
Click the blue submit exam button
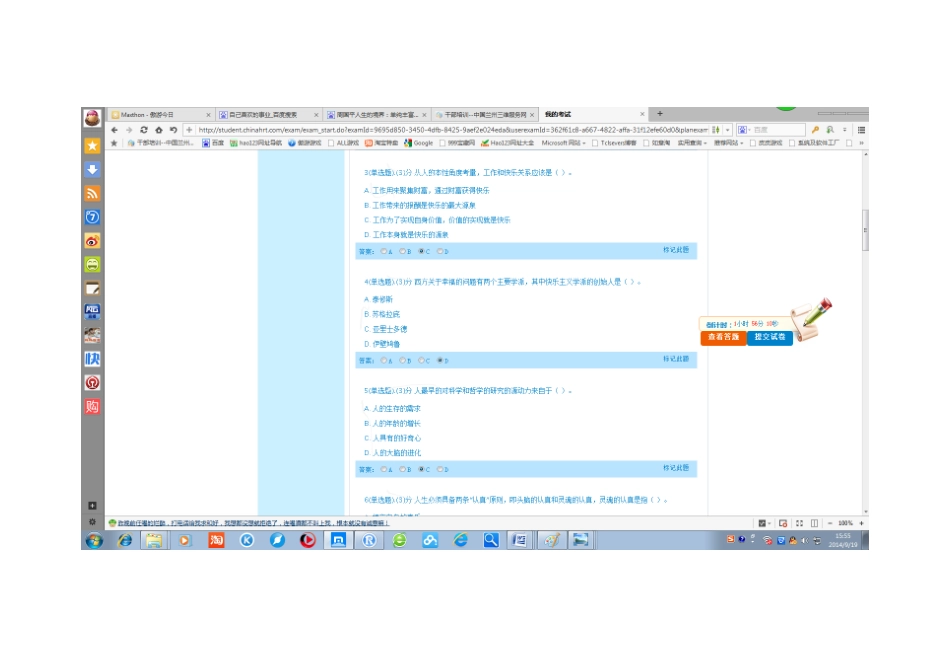(x=770, y=337)
